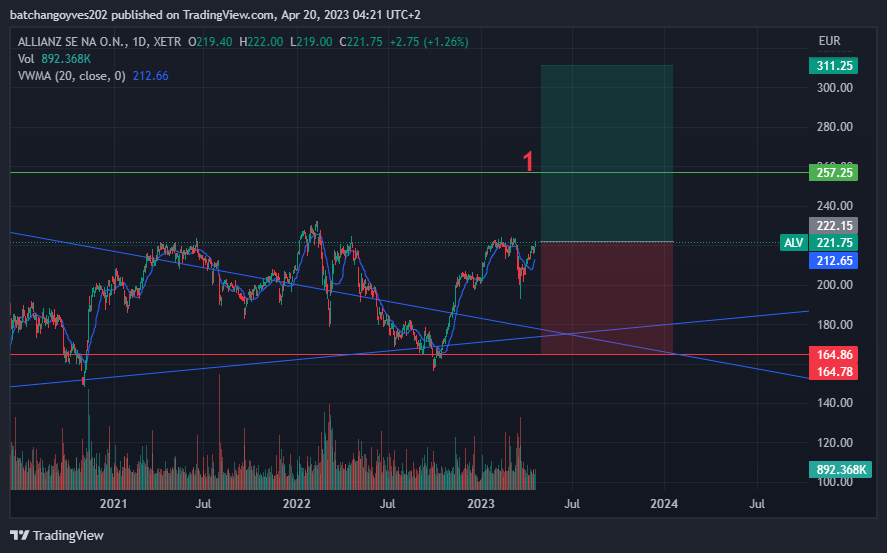The height and width of the screenshot is (553, 887).
Task: Click the 311.25 target price label
Action: [833, 66]
